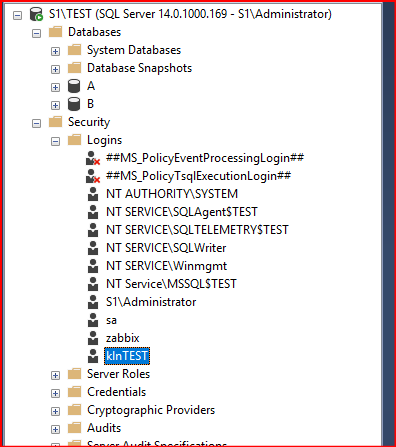Select Server Roles tree item

(x=118, y=374)
